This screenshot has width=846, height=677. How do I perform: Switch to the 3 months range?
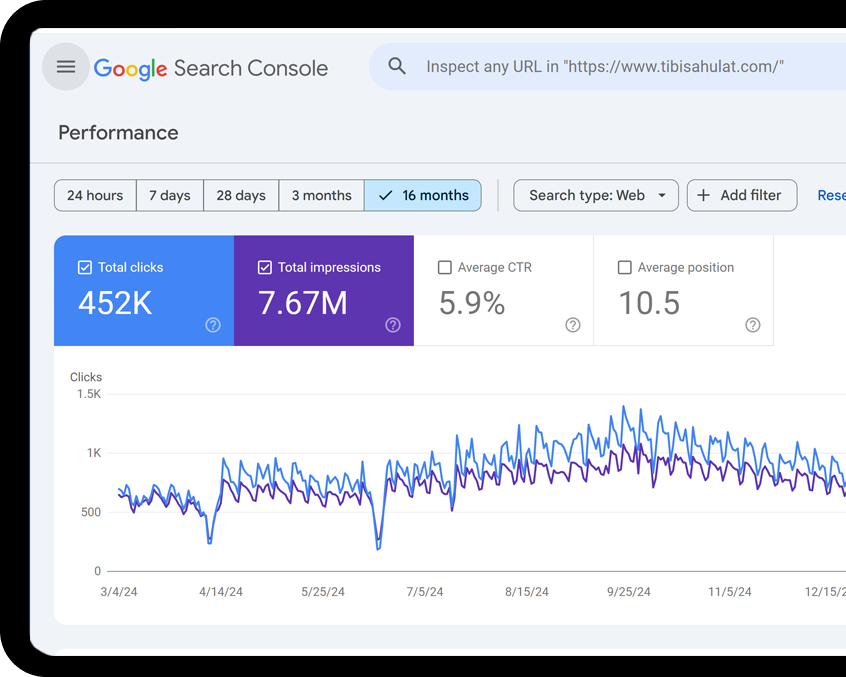(x=321, y=195)
